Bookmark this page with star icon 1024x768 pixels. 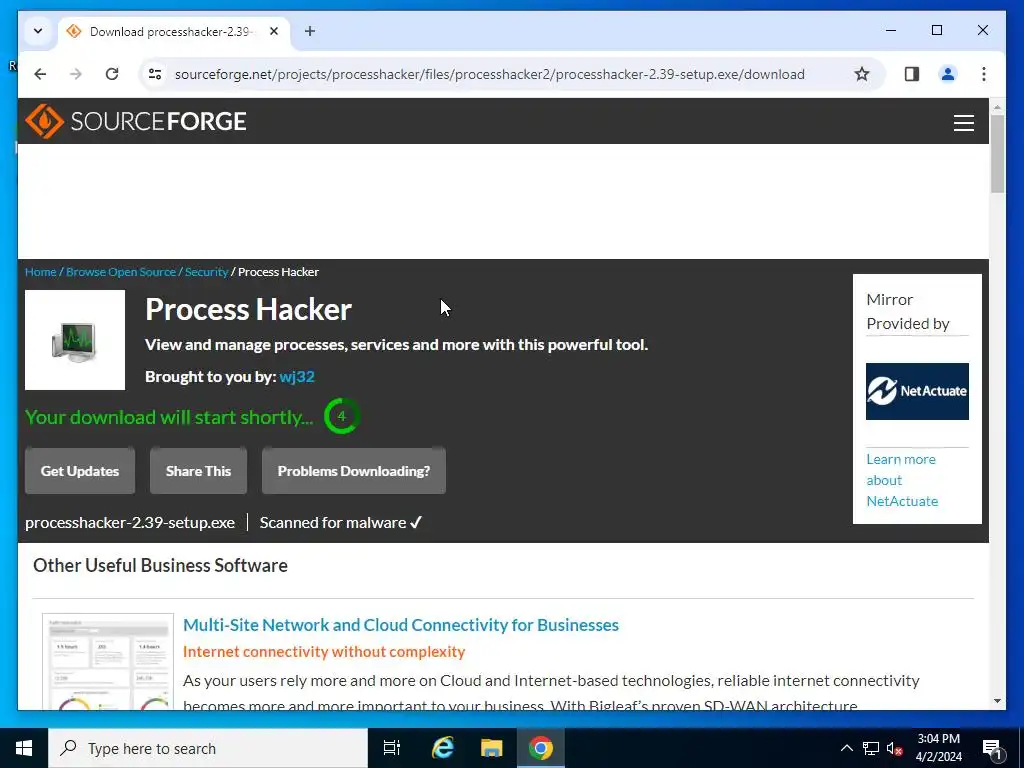862,74
